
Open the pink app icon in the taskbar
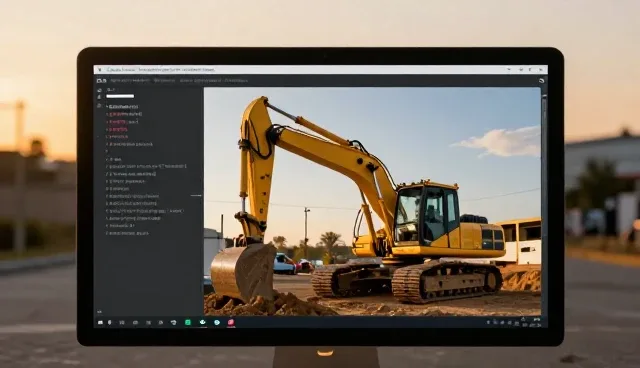coord(231,322)
